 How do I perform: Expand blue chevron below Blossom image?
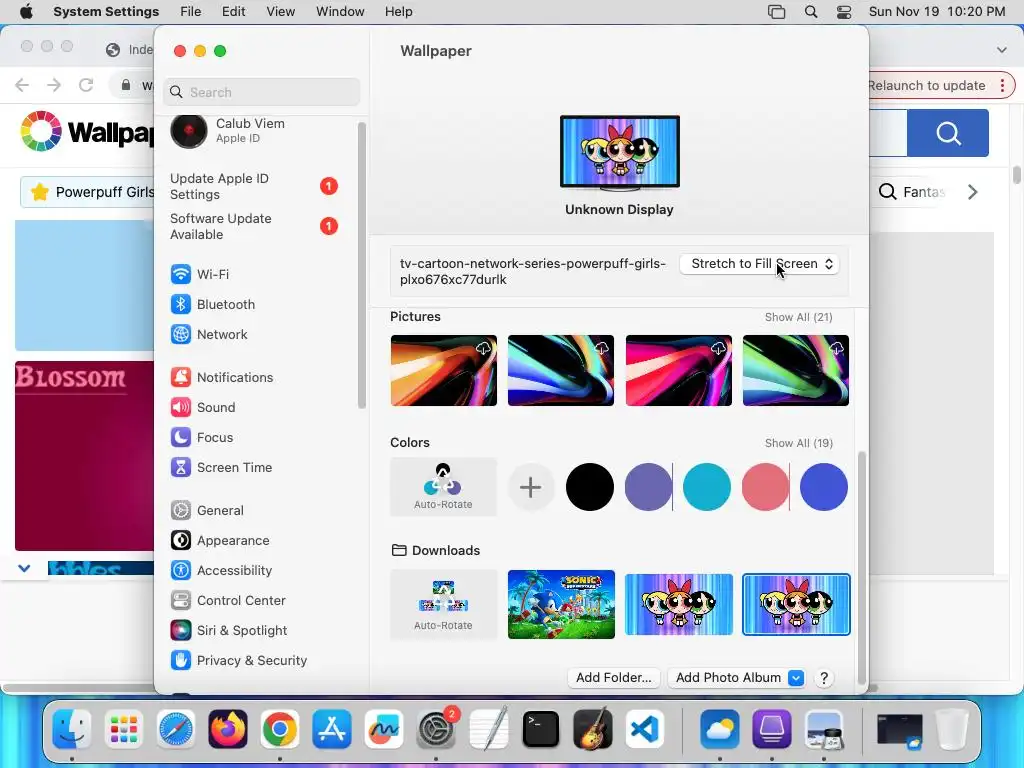24,568
